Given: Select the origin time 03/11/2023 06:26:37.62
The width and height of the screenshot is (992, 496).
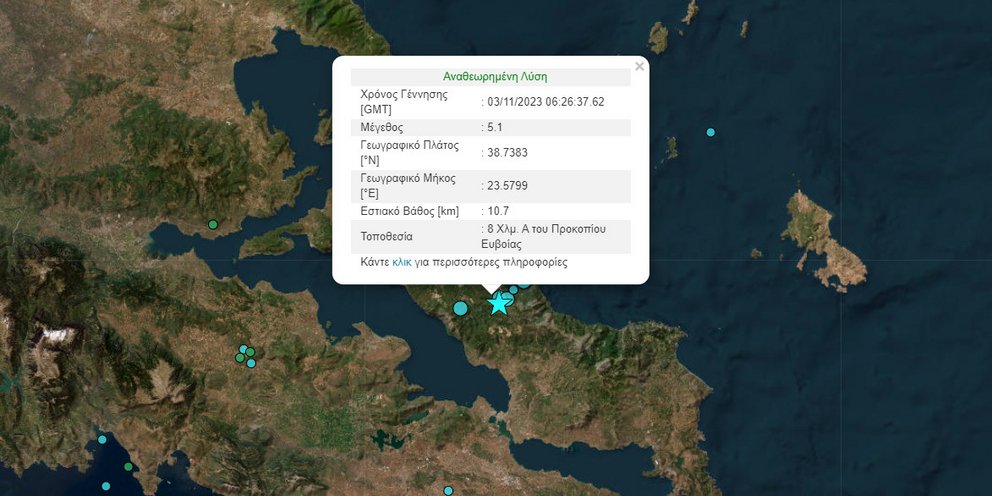Looking at the screenshot, I should 546,101.
